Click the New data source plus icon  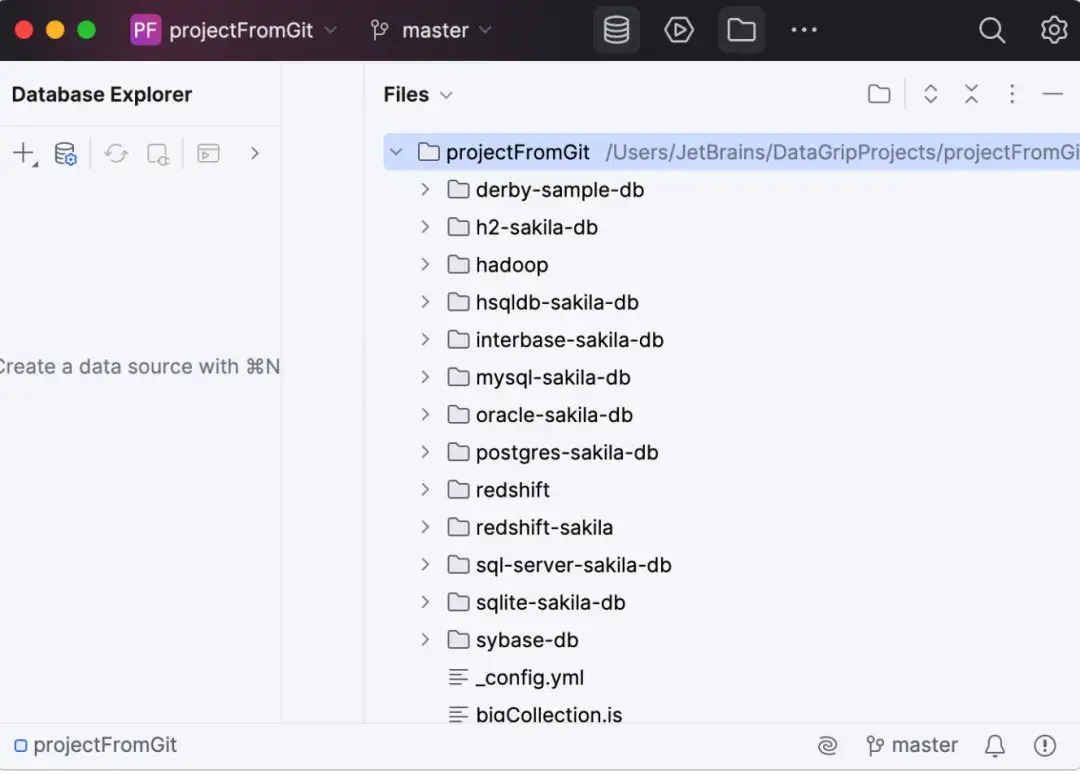23,153
